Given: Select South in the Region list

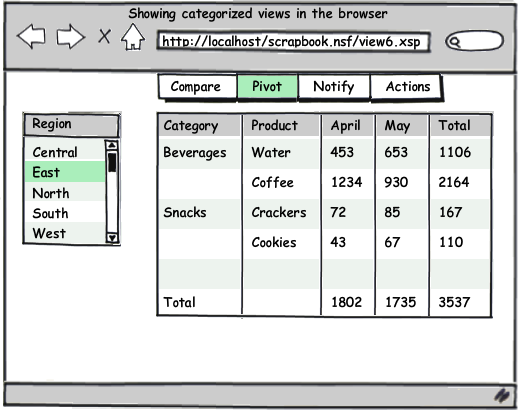Looking at the screenshot, I should 65,213.
